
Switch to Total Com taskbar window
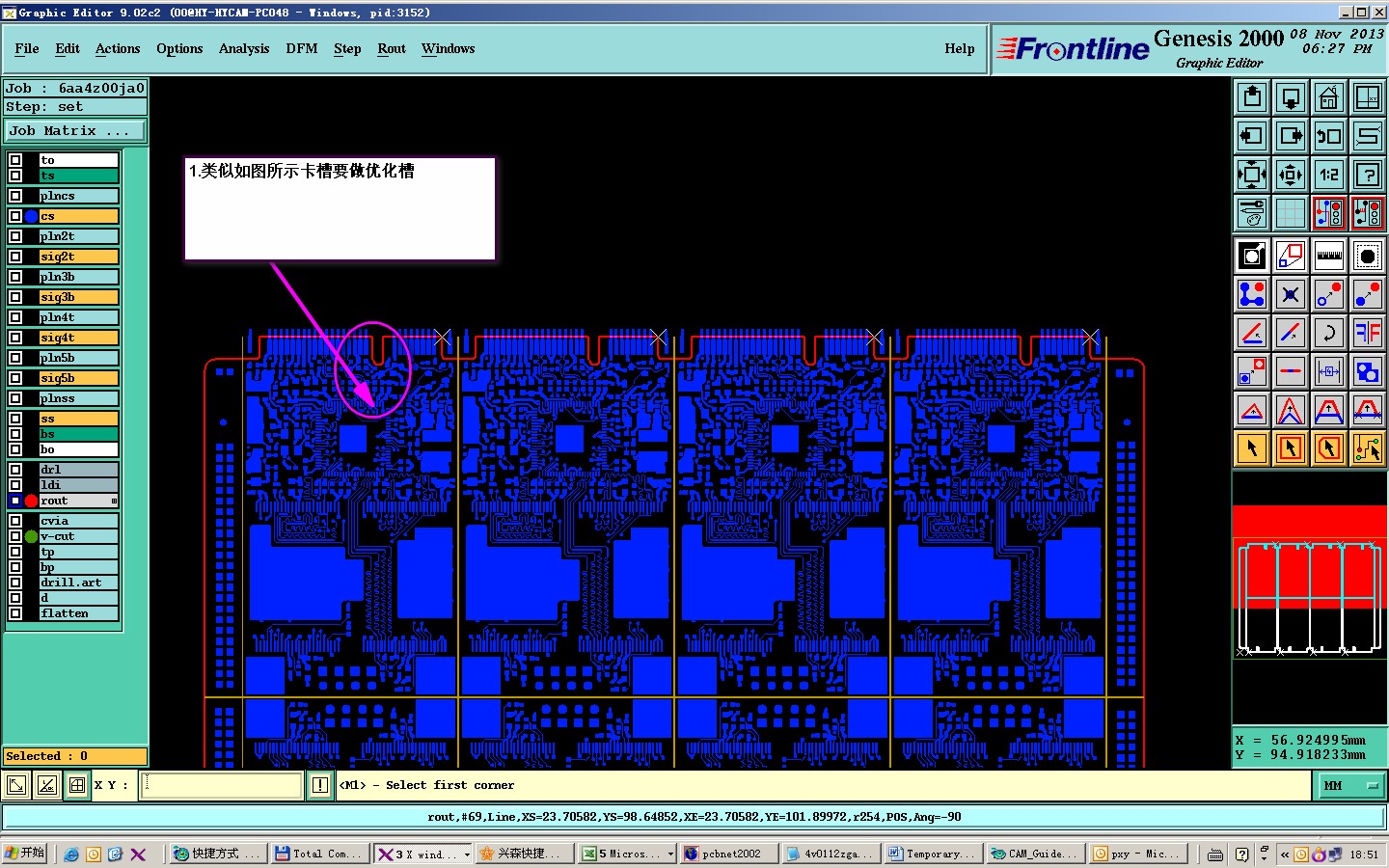click(x=318, y=854)
